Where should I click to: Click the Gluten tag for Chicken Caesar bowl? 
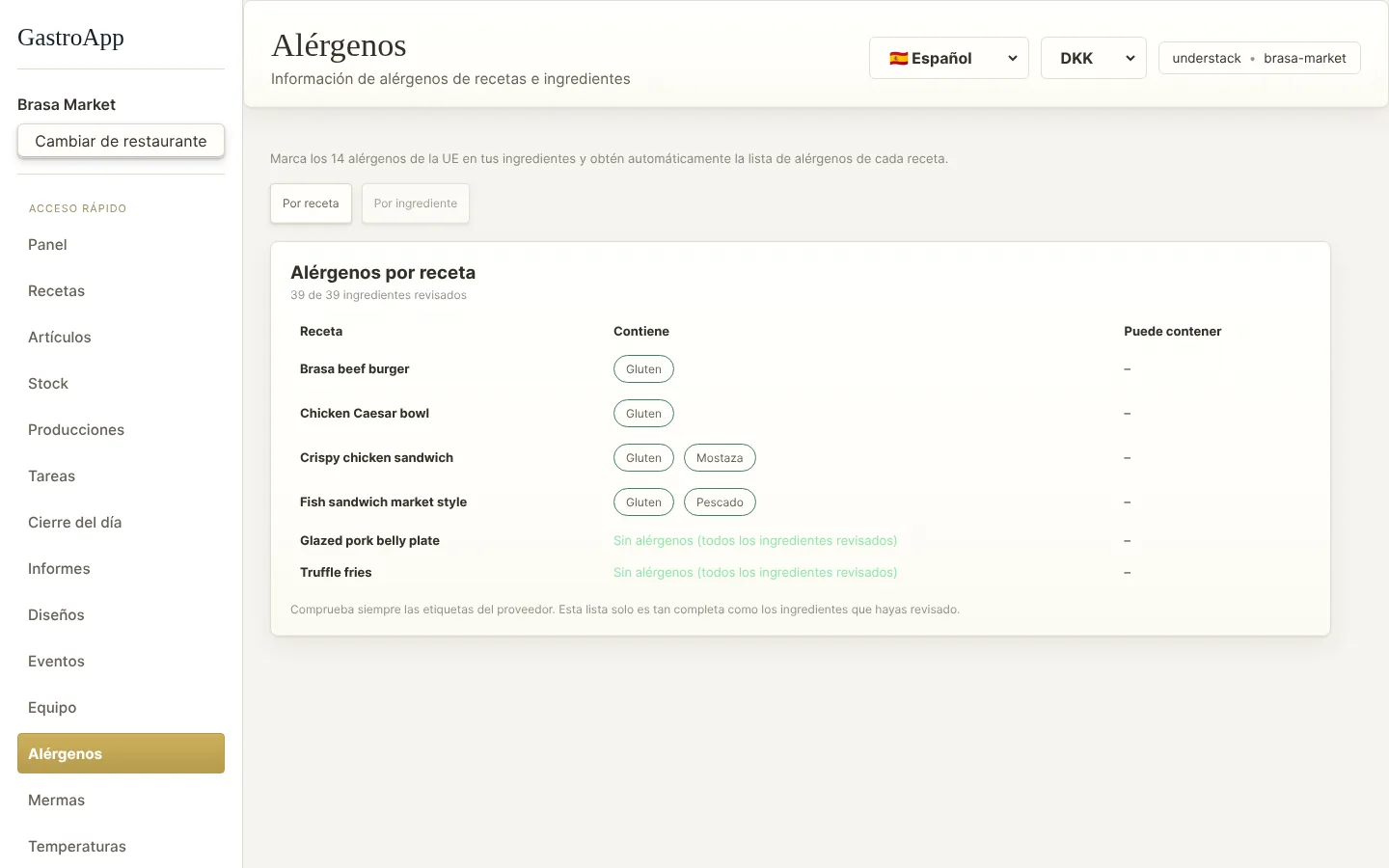(643, 414)
